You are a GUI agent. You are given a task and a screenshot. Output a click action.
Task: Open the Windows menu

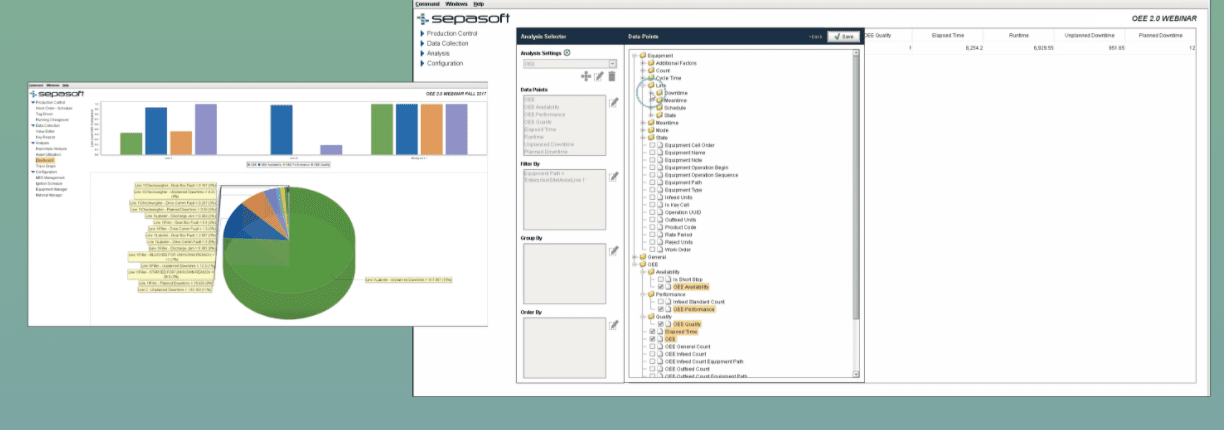tap(456, 4)
